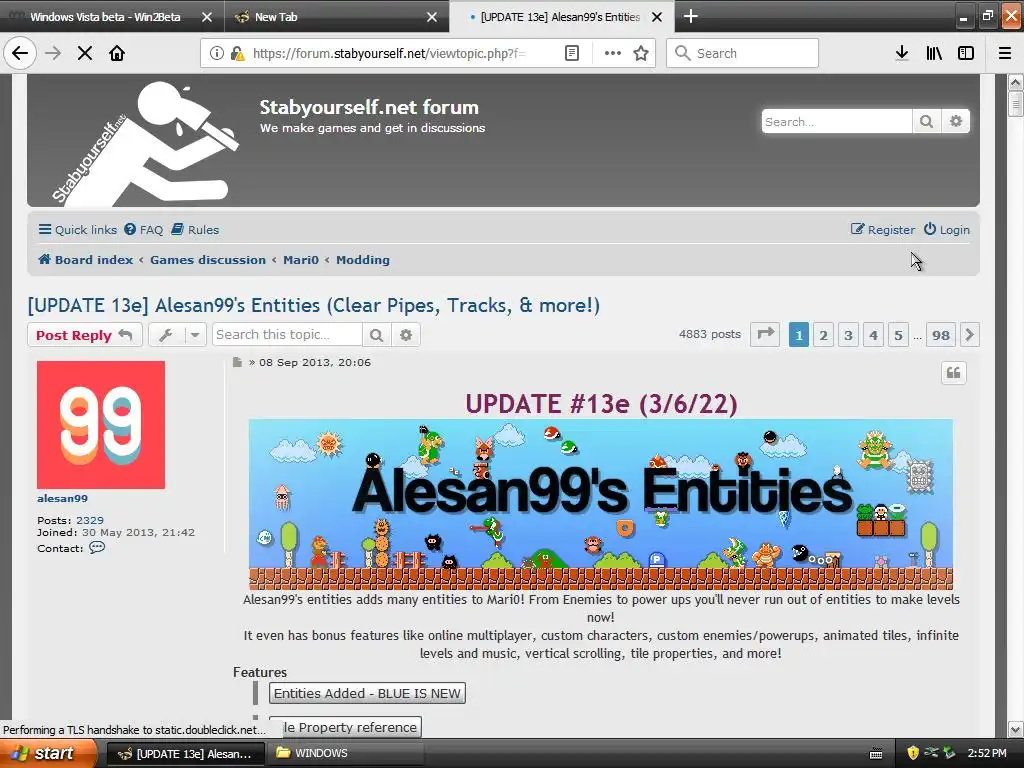Screen dimensions: 1024x768
Task: Open the topic title link
Action: [x=313, y=305]
